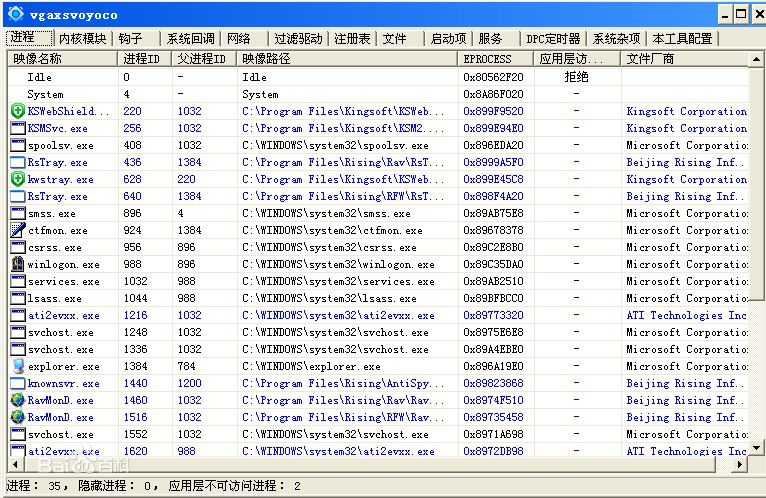Click the svchost.exe icon with PID 1248
The height and width of the screenshot is (498, 766).
pos(18,332)
